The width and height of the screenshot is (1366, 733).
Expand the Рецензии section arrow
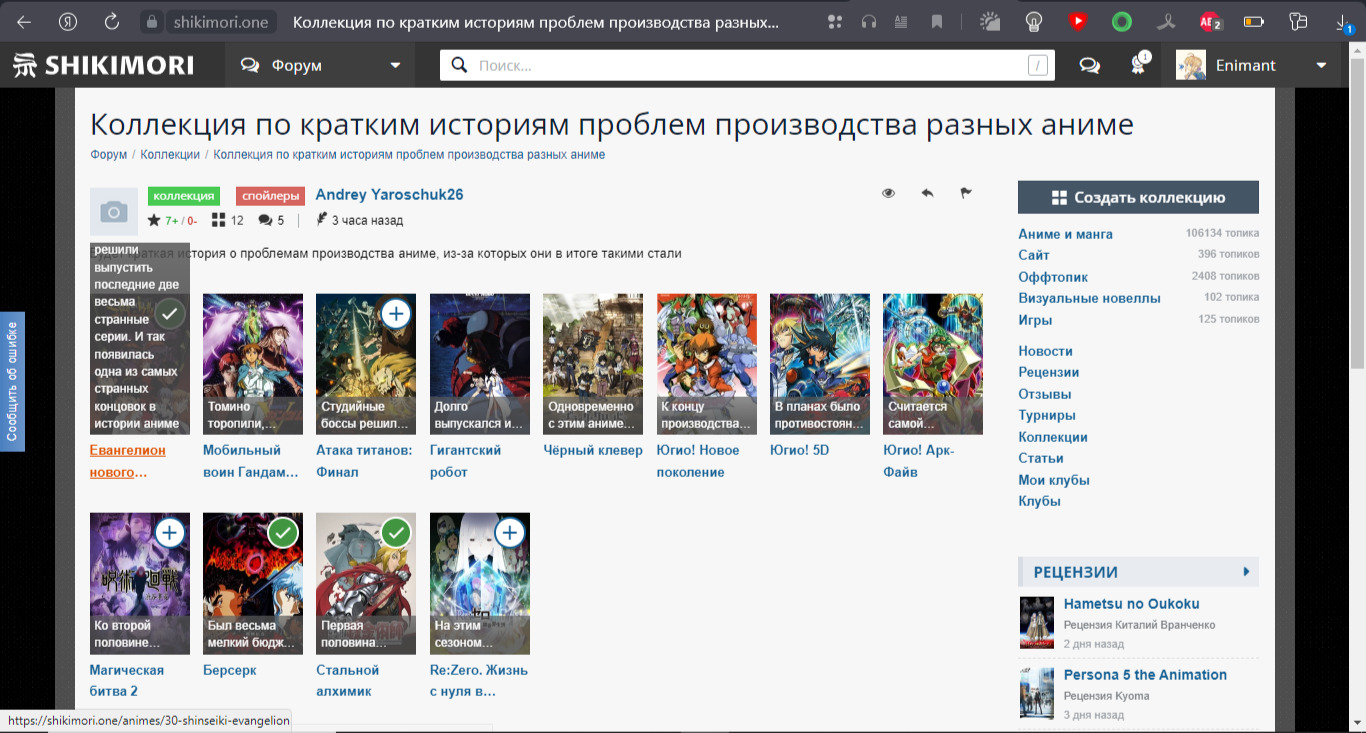tap(1246, 572)
